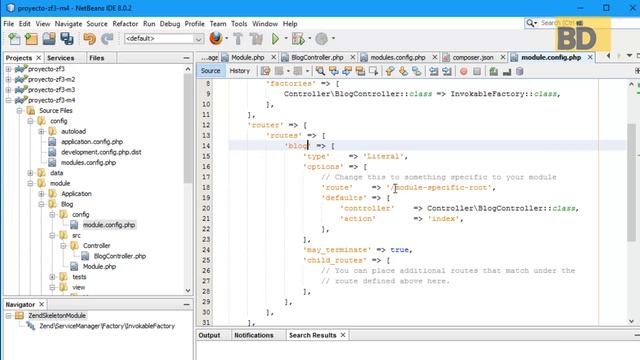The image size is (640, 360).
Task: Open the Refactor menu
Action: [125, 24]
